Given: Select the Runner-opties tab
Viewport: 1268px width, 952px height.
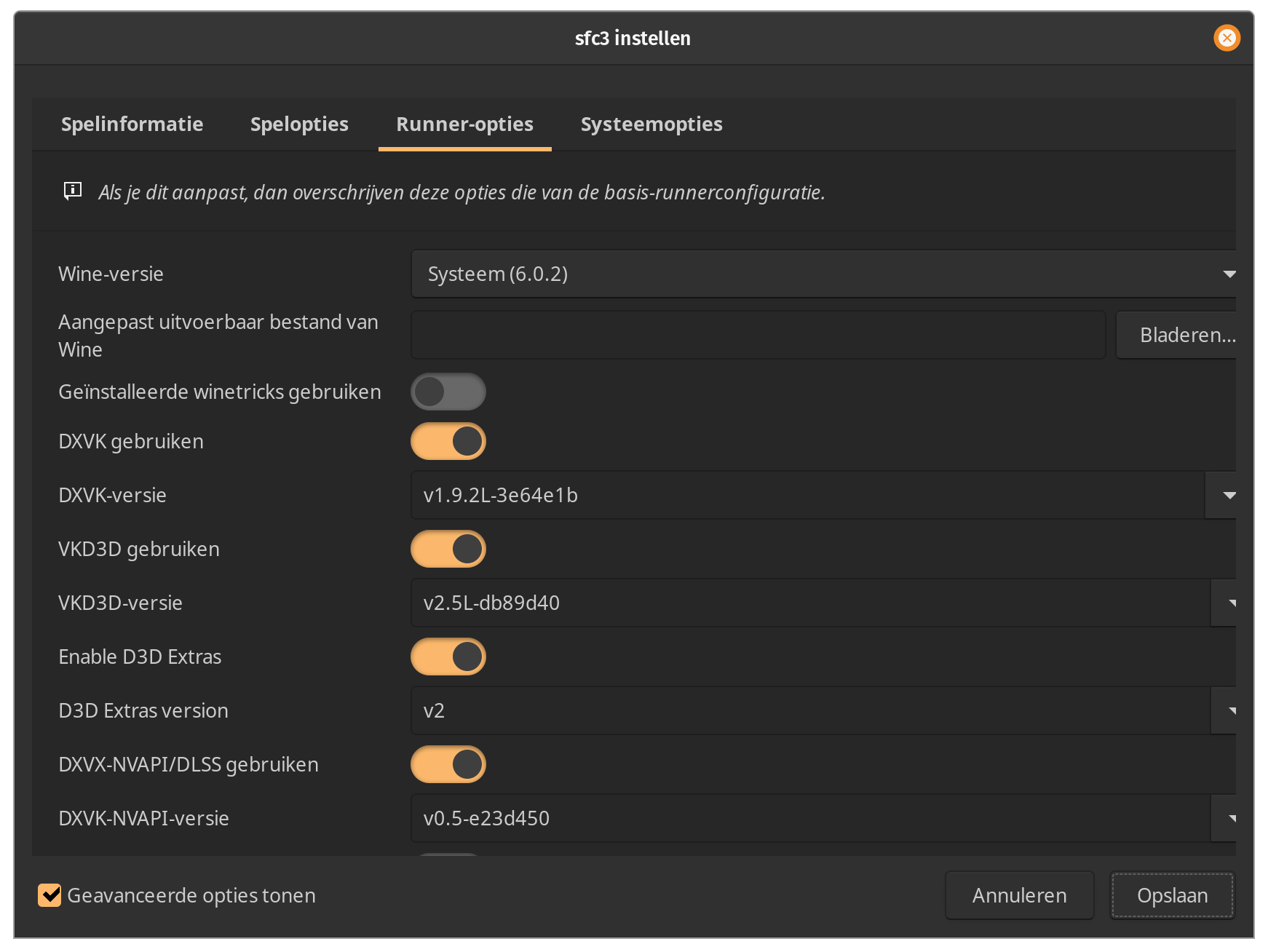Looking at the screenshot, I should (x=464, y=124).
